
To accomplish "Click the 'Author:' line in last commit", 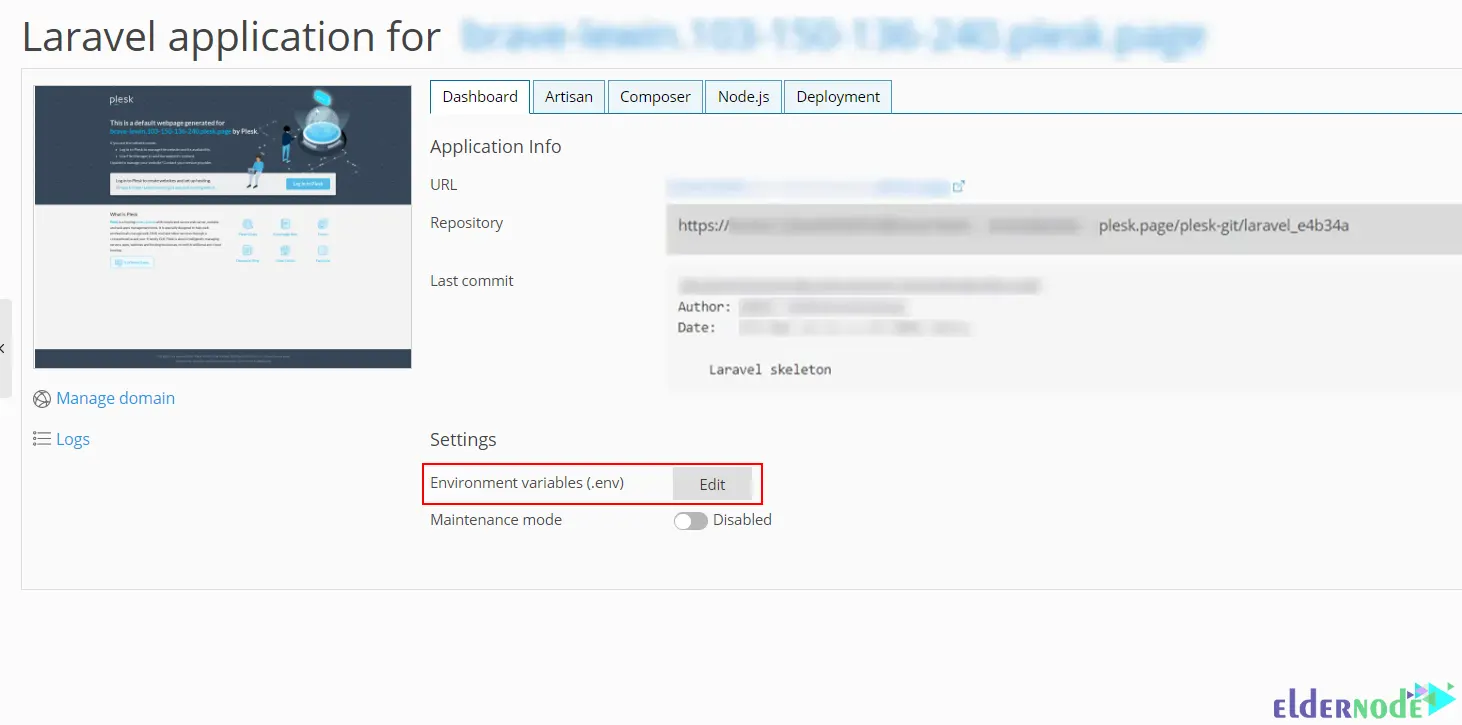I will [791, 307].
